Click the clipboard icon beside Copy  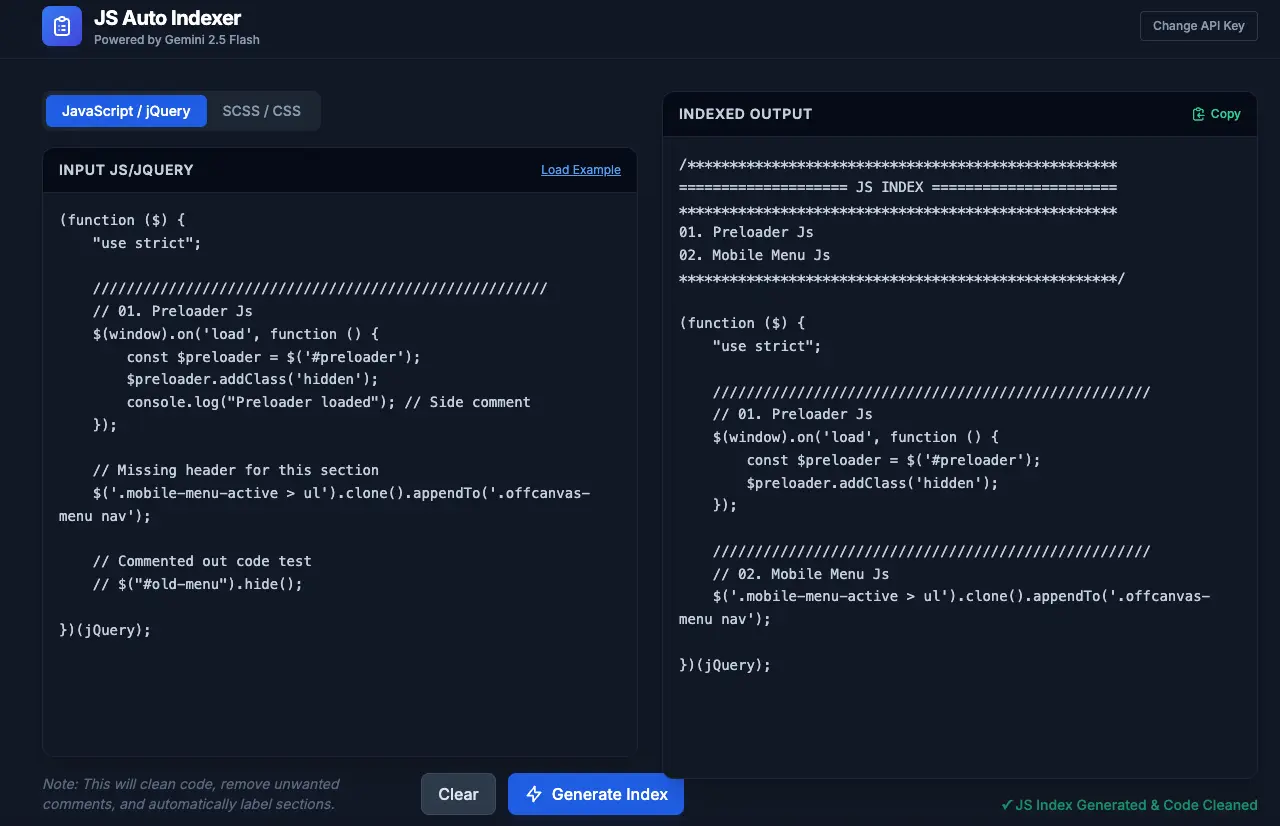1198,114
